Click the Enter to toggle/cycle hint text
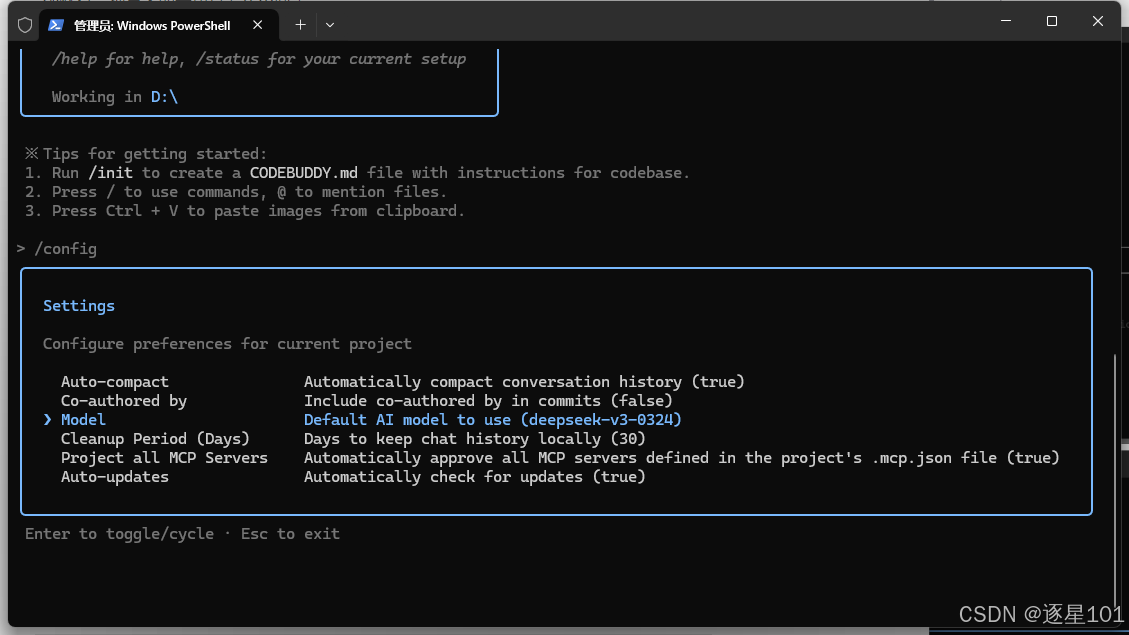This screenshot has width=1129, height=635. [x=120, y=533]
